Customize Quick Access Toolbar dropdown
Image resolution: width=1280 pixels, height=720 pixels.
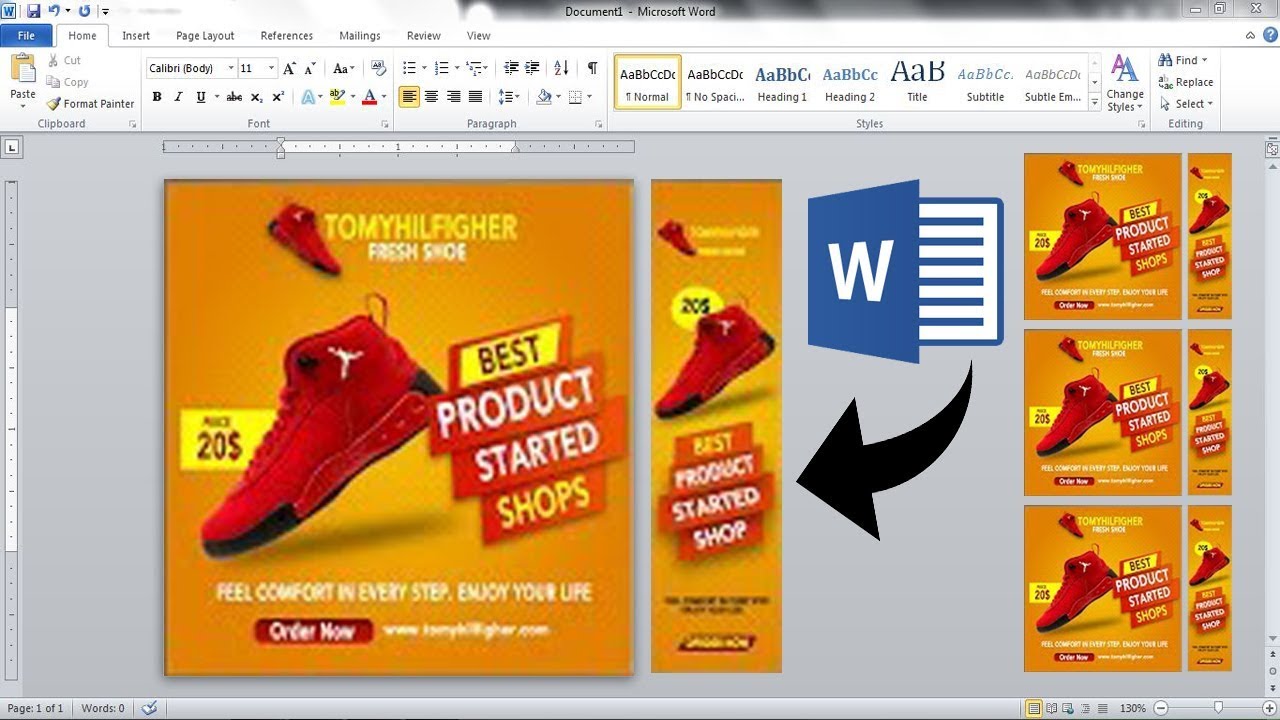click(x=105, y=12)
